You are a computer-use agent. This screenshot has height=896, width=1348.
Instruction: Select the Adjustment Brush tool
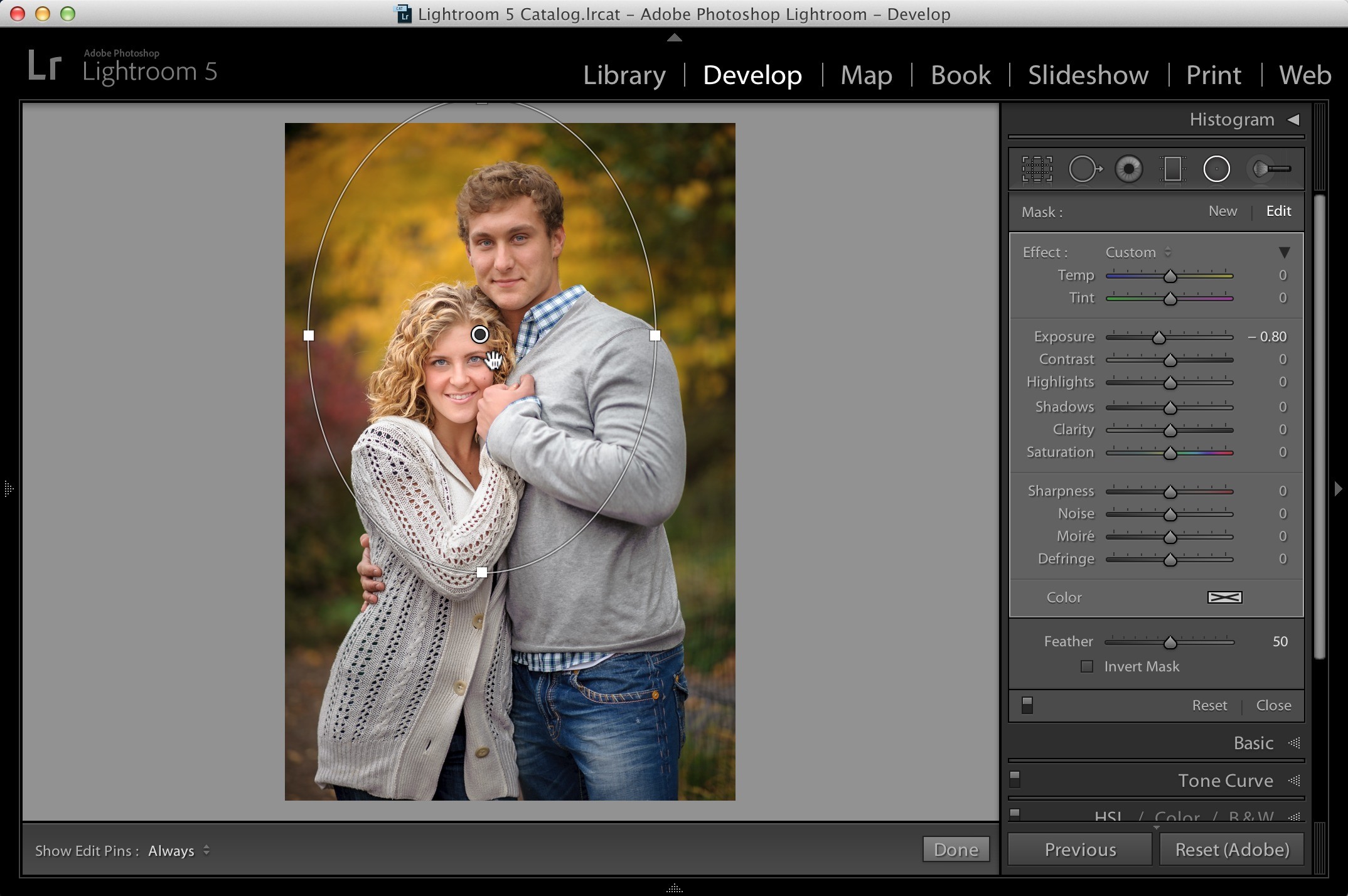pos(1270,169)
